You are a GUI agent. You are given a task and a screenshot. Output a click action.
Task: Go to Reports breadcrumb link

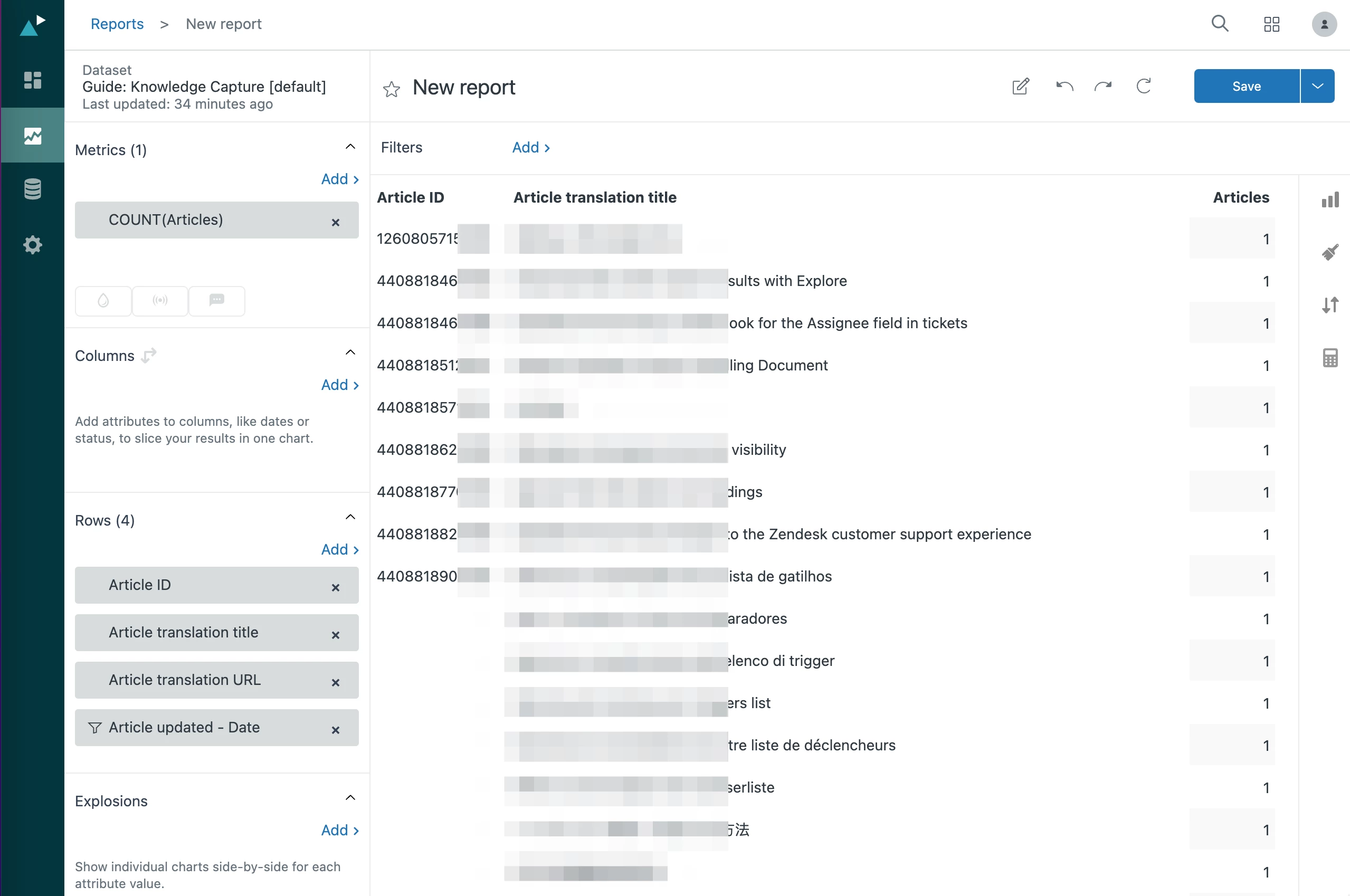117,24
